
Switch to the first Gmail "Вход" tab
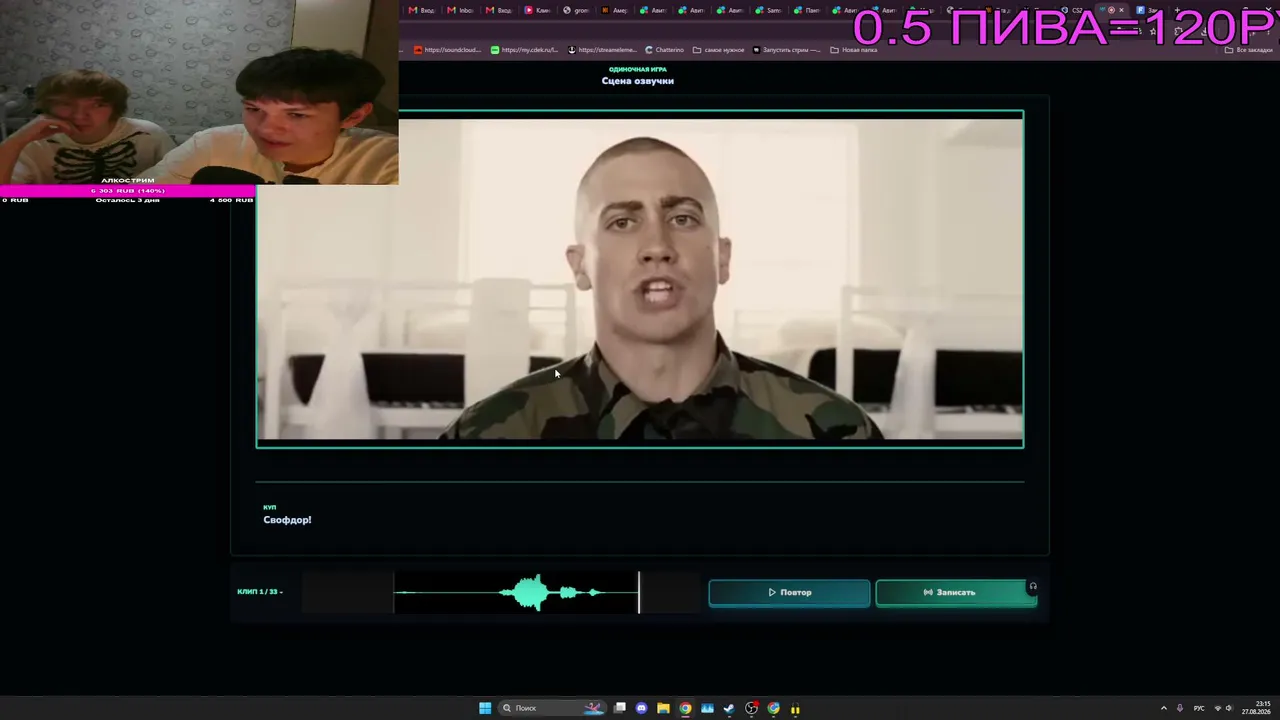click(x=422, y=10)
